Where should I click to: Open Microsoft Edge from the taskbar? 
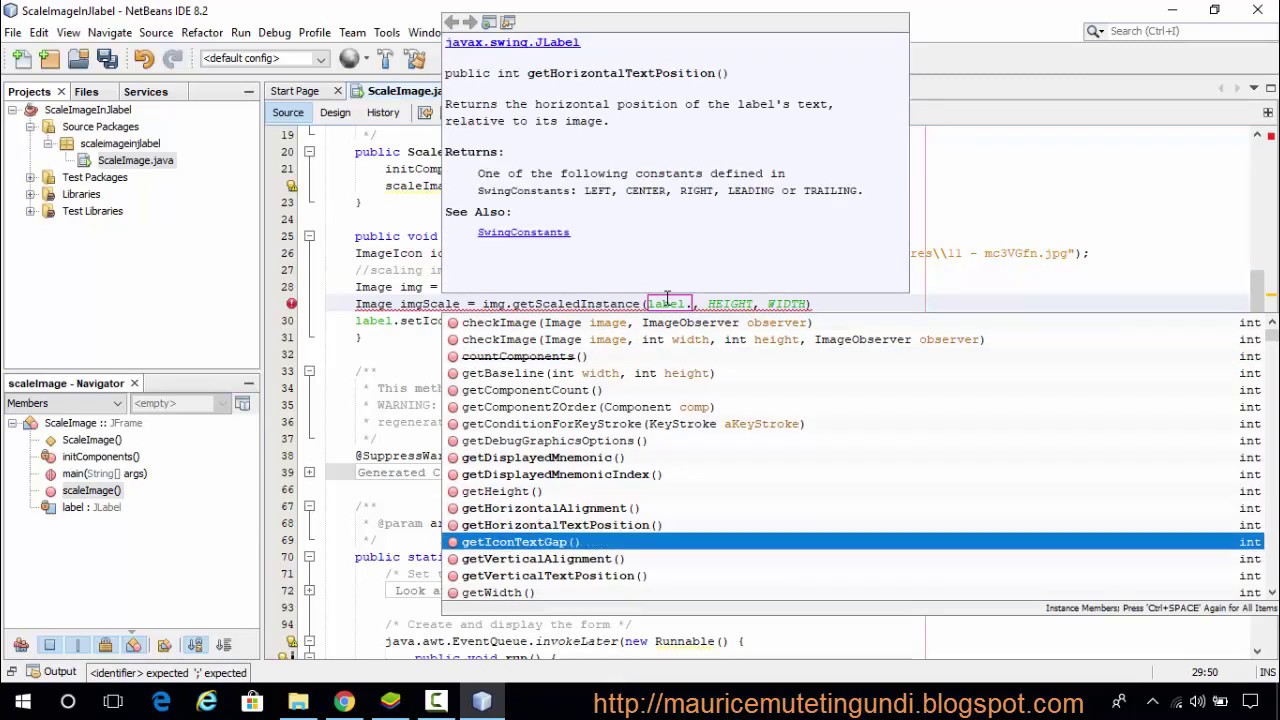click(x=160, y=702)
